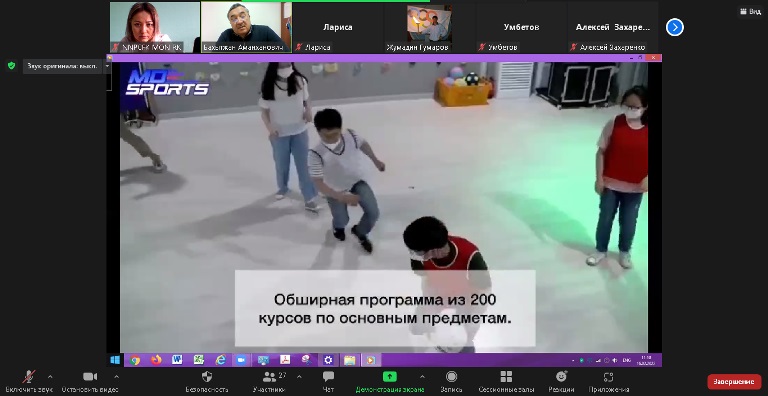Viewport: 768px width, 396px height.
Task: Select Лариса participant video tile
Action: click(337, 27)
